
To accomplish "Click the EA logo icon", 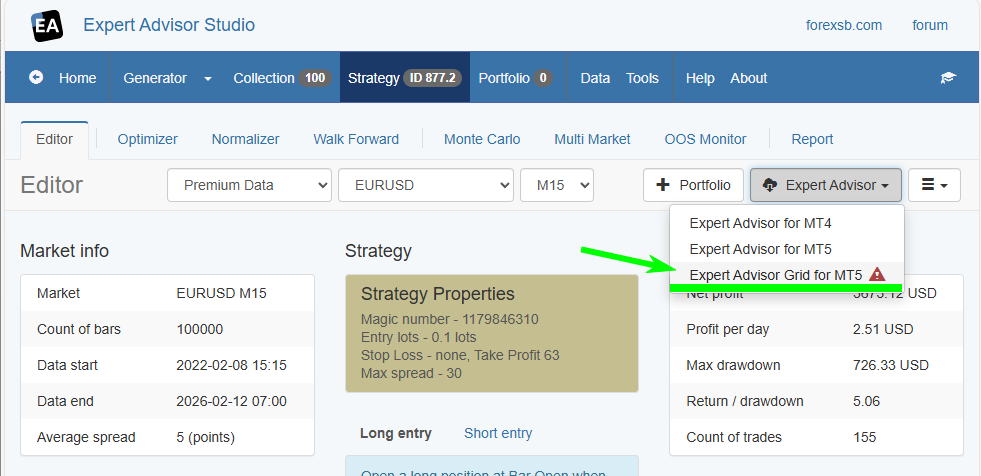I will coord(46,26).
